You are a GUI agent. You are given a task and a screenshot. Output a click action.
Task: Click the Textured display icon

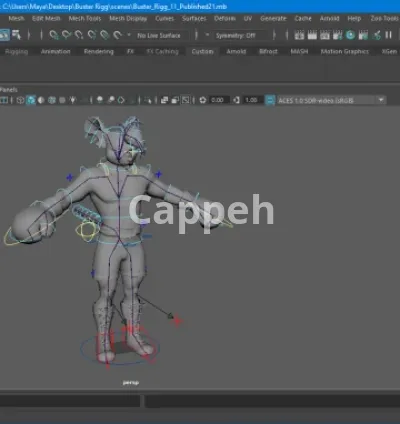pos(62,100)
